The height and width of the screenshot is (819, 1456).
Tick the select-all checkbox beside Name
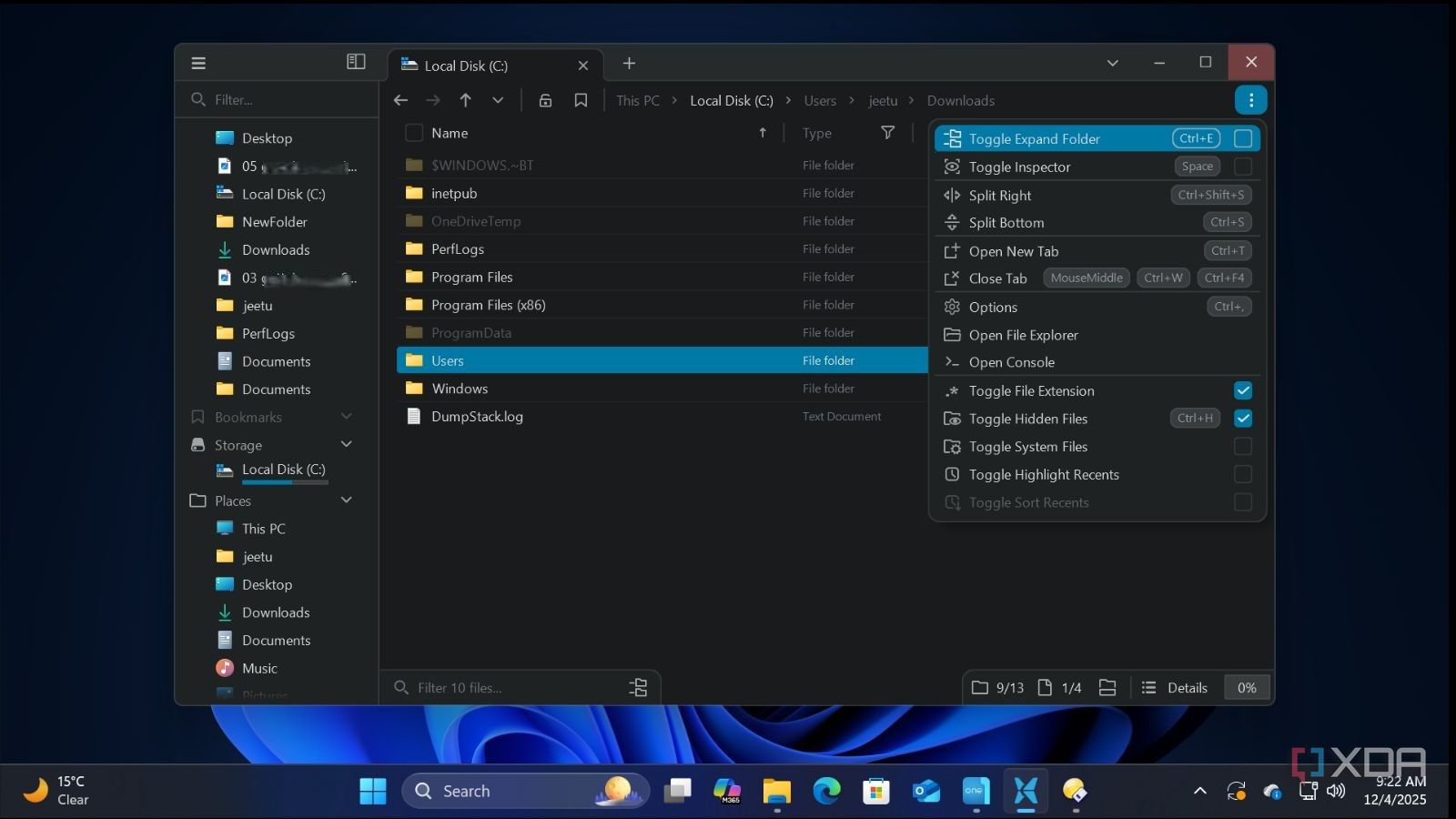414,133
